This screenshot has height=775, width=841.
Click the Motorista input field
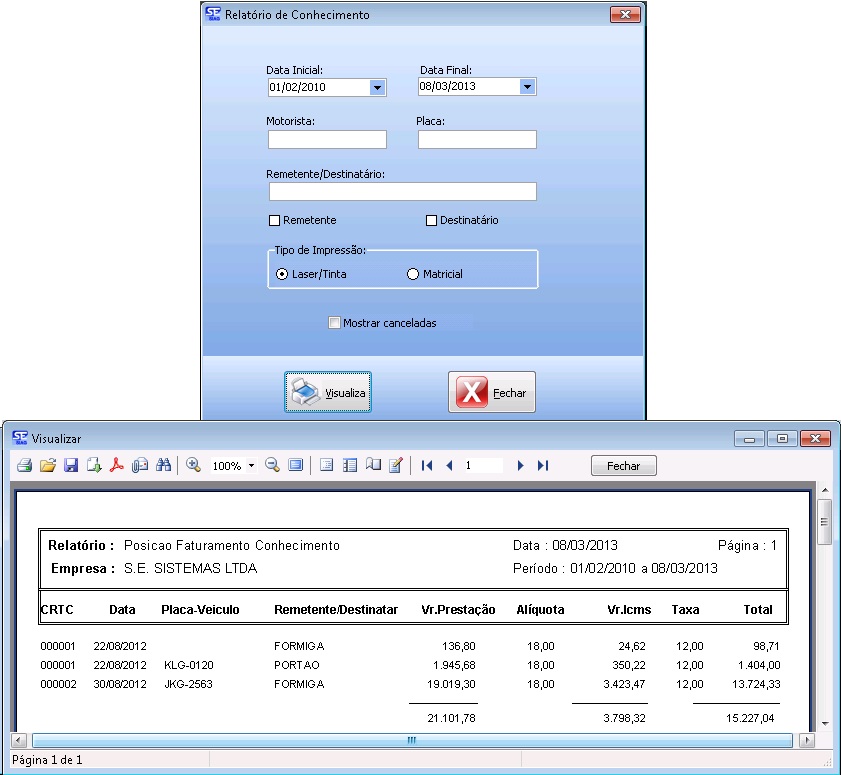tap(327, 140)
